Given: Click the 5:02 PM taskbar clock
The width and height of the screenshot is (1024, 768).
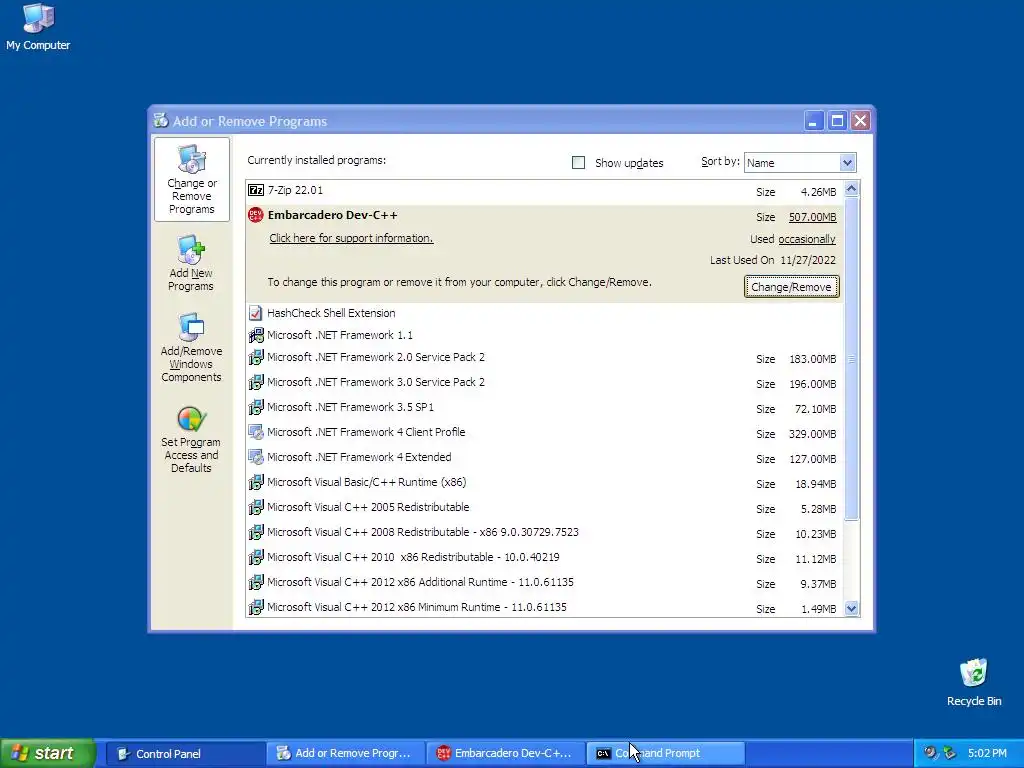Looking at the screenshot, I should (987, 753).
